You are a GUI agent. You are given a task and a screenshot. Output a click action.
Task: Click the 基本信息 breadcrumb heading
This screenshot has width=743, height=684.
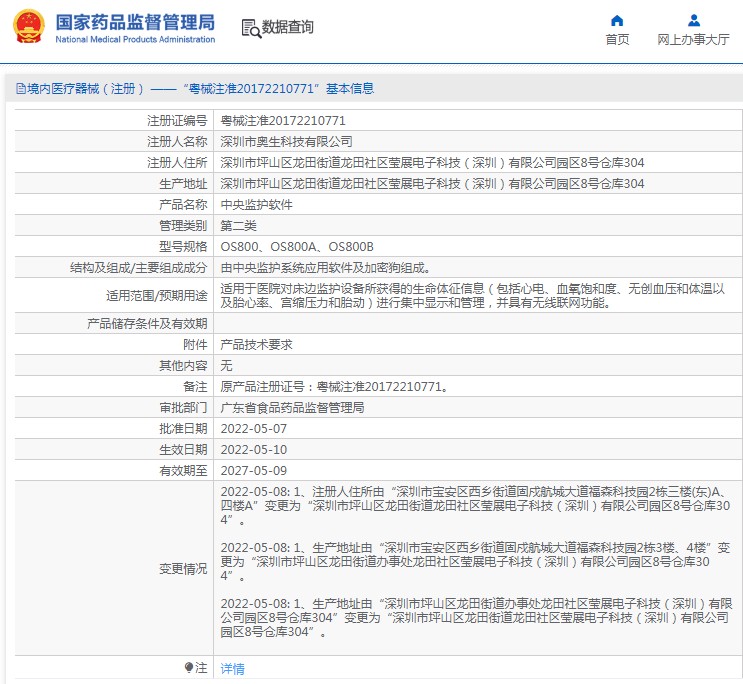[x=350, y=89]
